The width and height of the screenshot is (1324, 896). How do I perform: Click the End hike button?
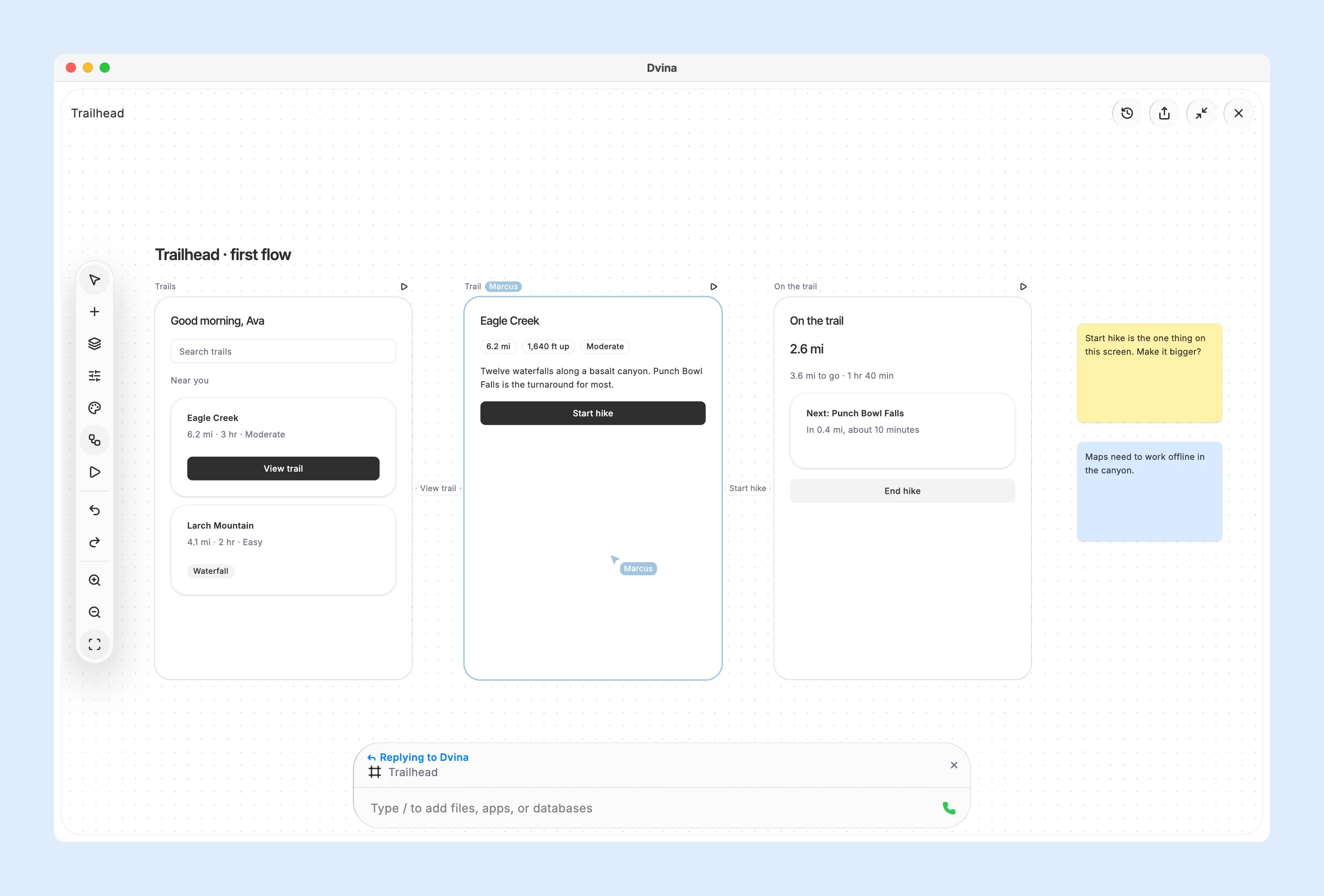pos(902,491)
